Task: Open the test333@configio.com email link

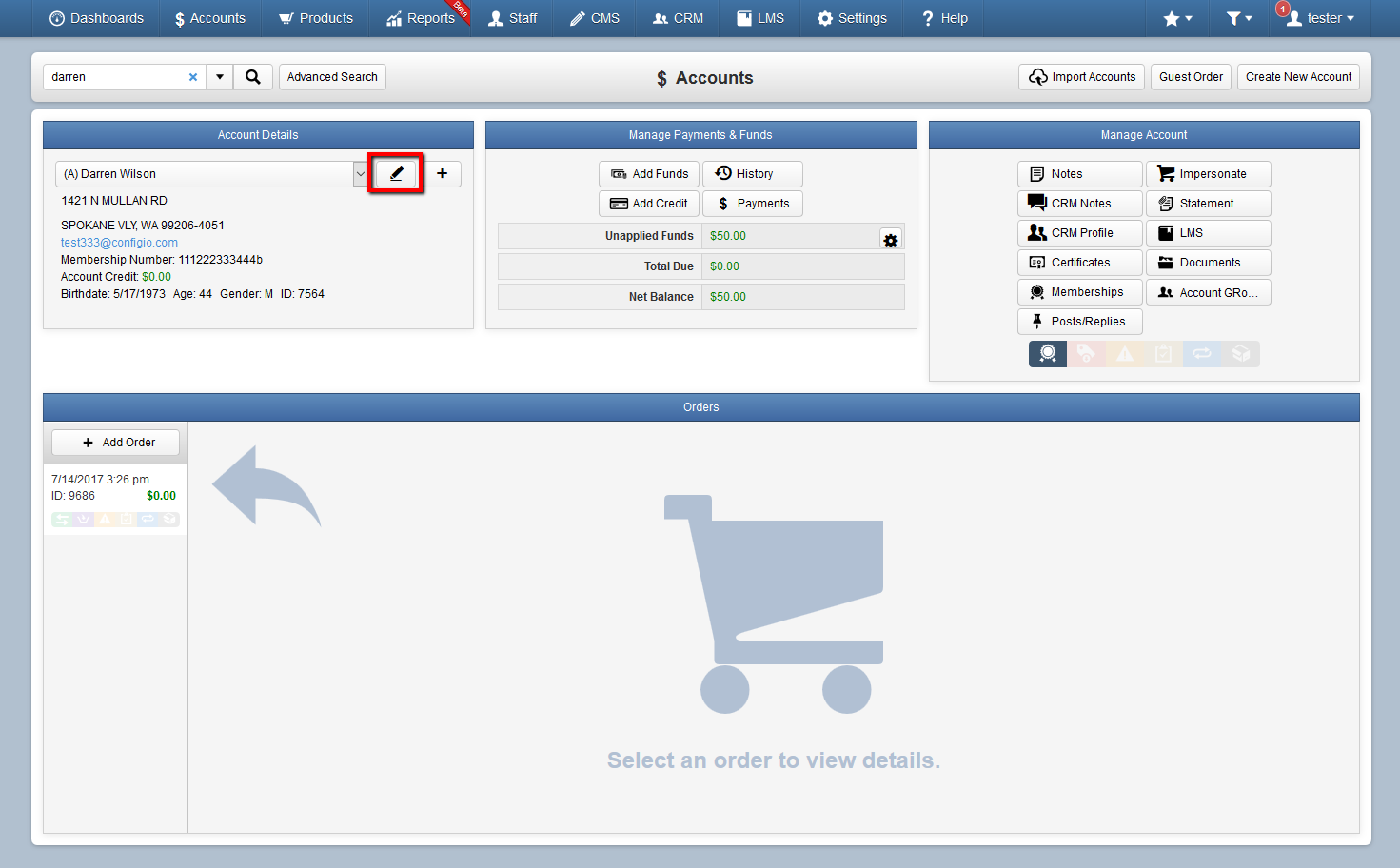Action: pos(119,243)
